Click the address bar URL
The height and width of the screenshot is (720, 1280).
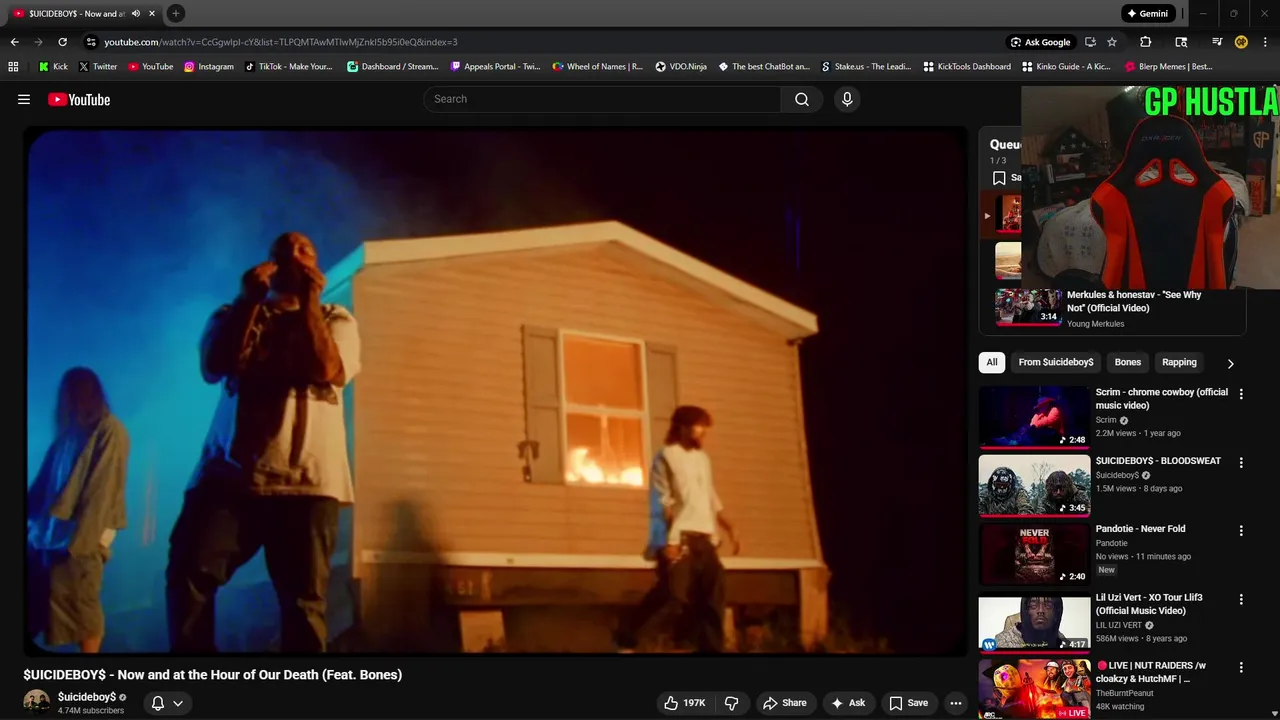pyautogui.click(x=281, y=42)
